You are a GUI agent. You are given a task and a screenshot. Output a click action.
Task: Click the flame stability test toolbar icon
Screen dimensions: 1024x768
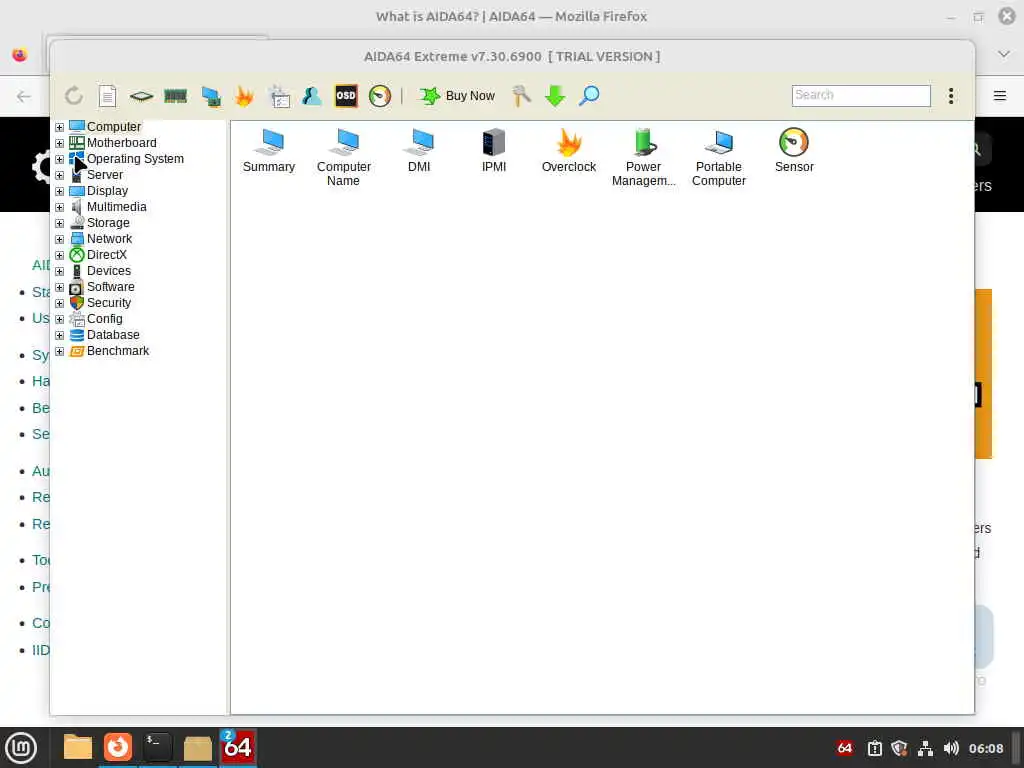point(244,96)
